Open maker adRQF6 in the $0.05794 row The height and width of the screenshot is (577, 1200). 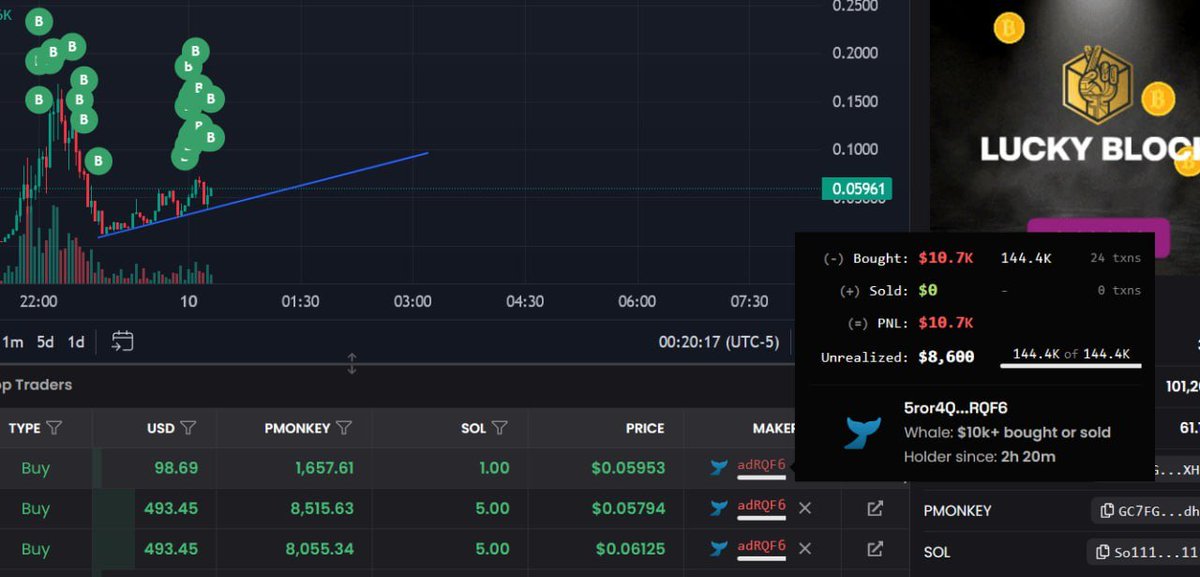tap(761, 506)
